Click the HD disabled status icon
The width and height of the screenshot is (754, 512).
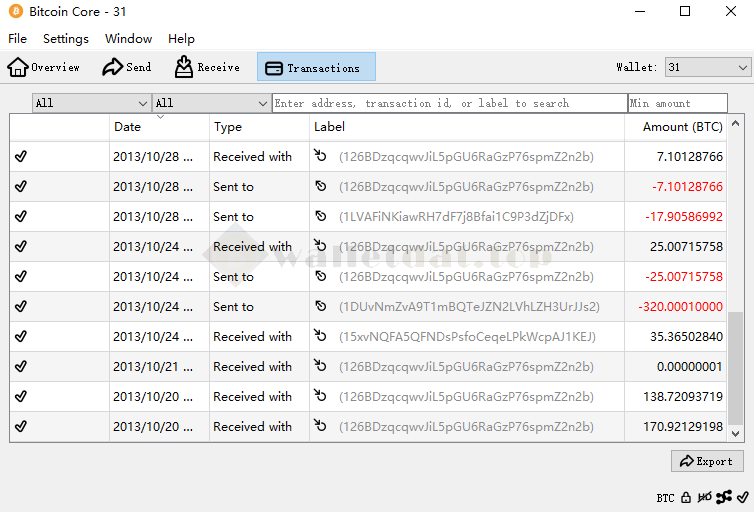coord(705,497)
